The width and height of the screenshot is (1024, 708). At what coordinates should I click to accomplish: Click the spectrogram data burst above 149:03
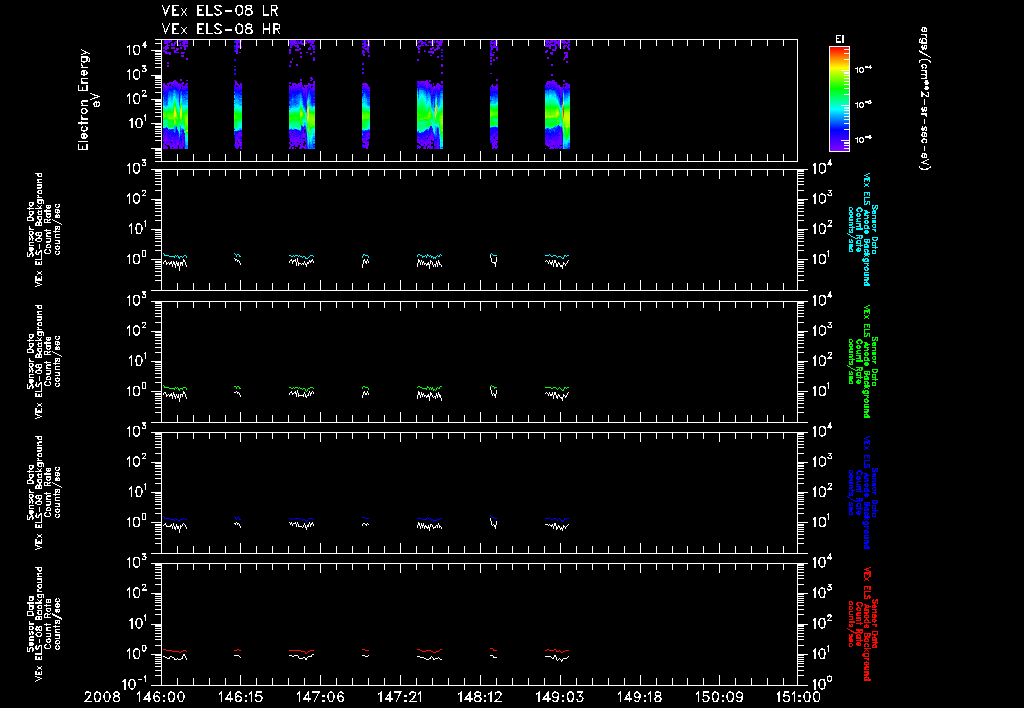point(558,95)
